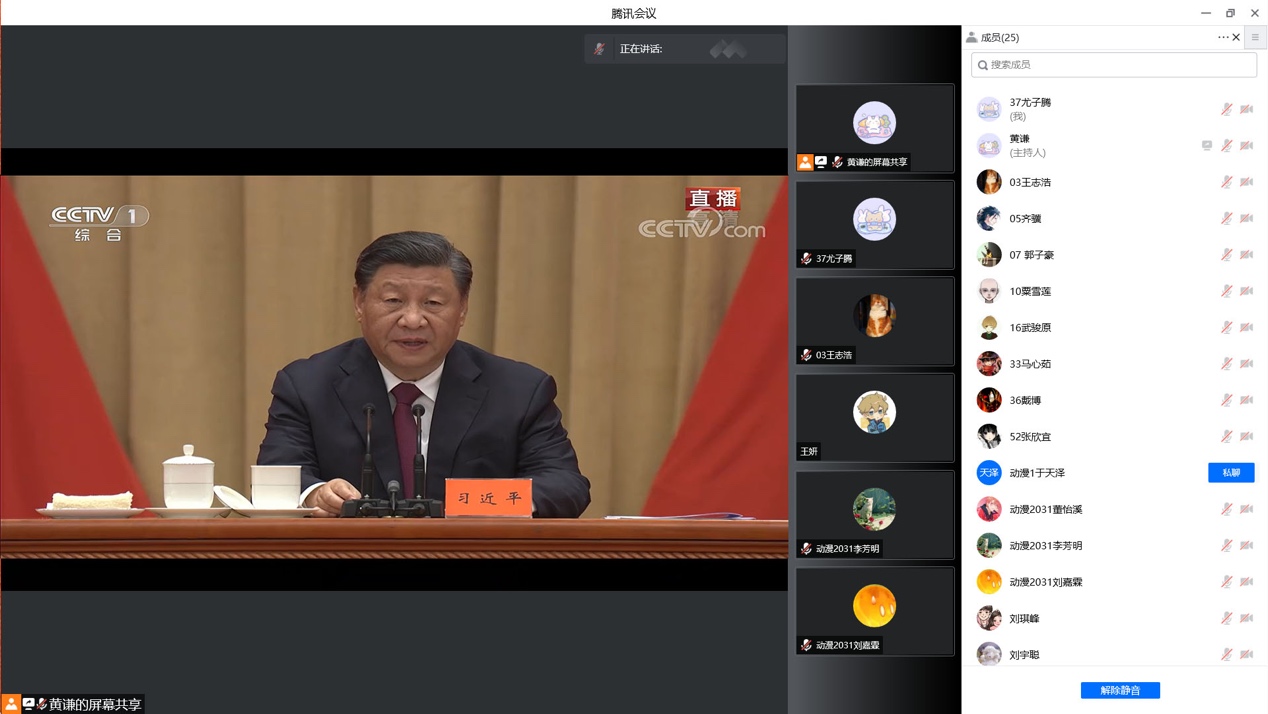Click the more options ellipsis in members panel
Image resolution: width=1268 pixels, height=714 pixels.
coord(1222,37)
